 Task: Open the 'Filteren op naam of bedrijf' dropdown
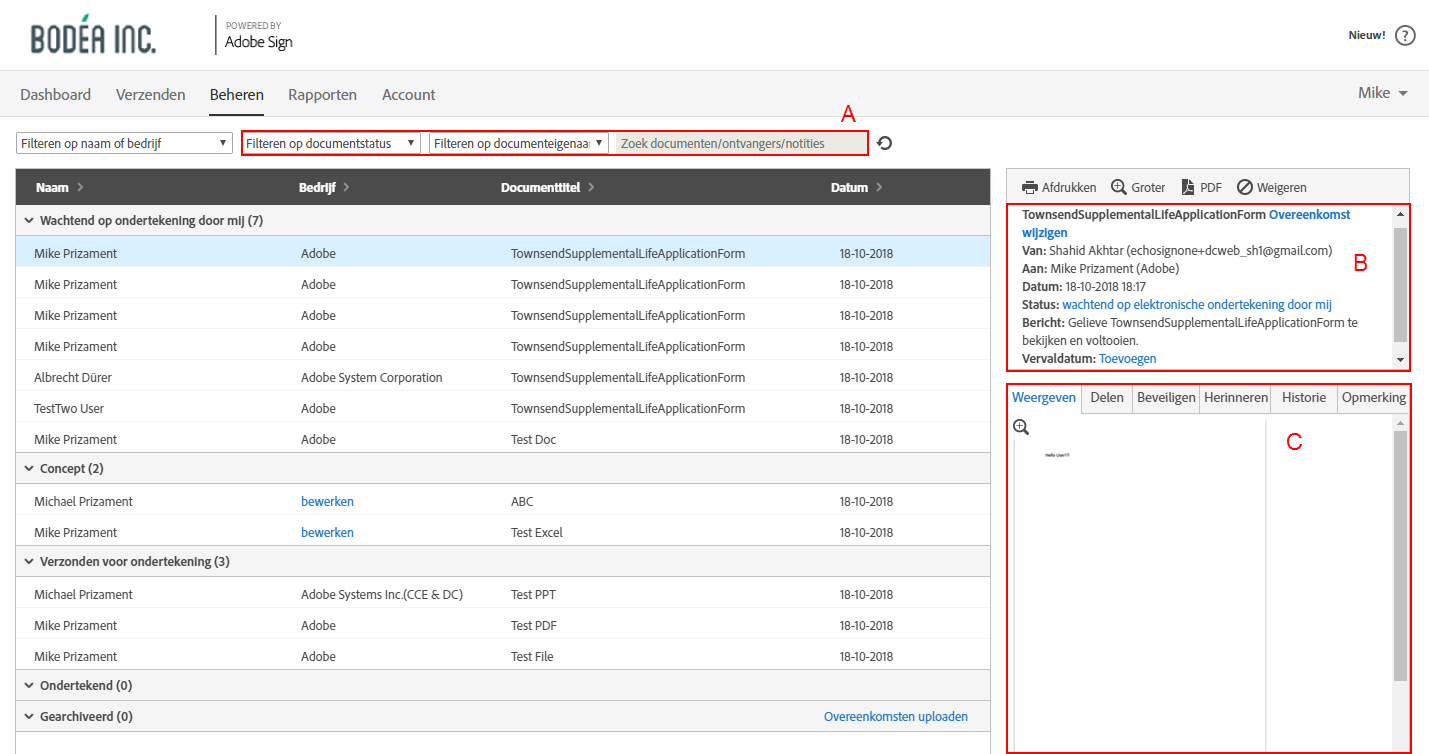[x=125, y=143]
